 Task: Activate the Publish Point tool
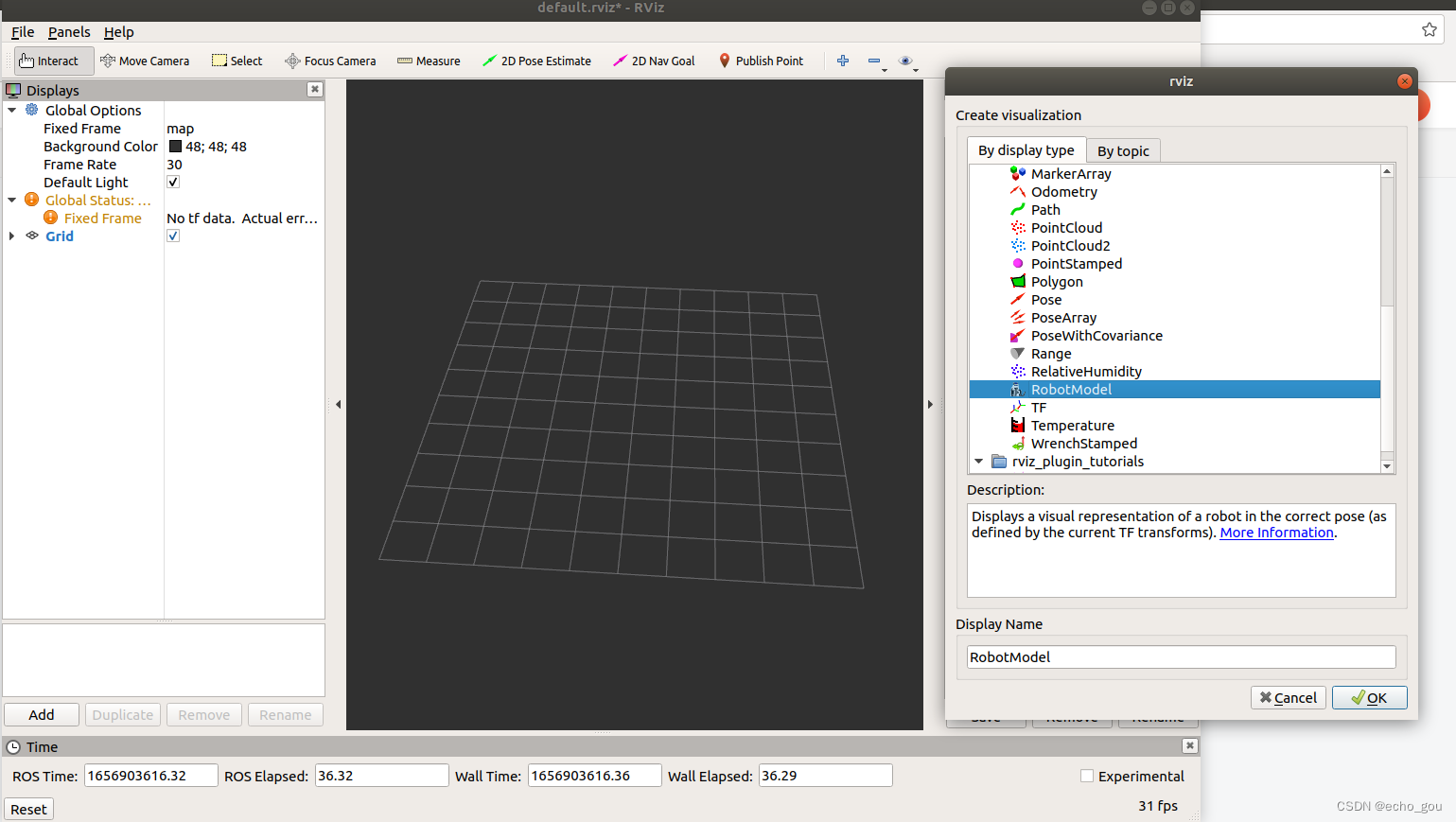[x=761, y=61]
